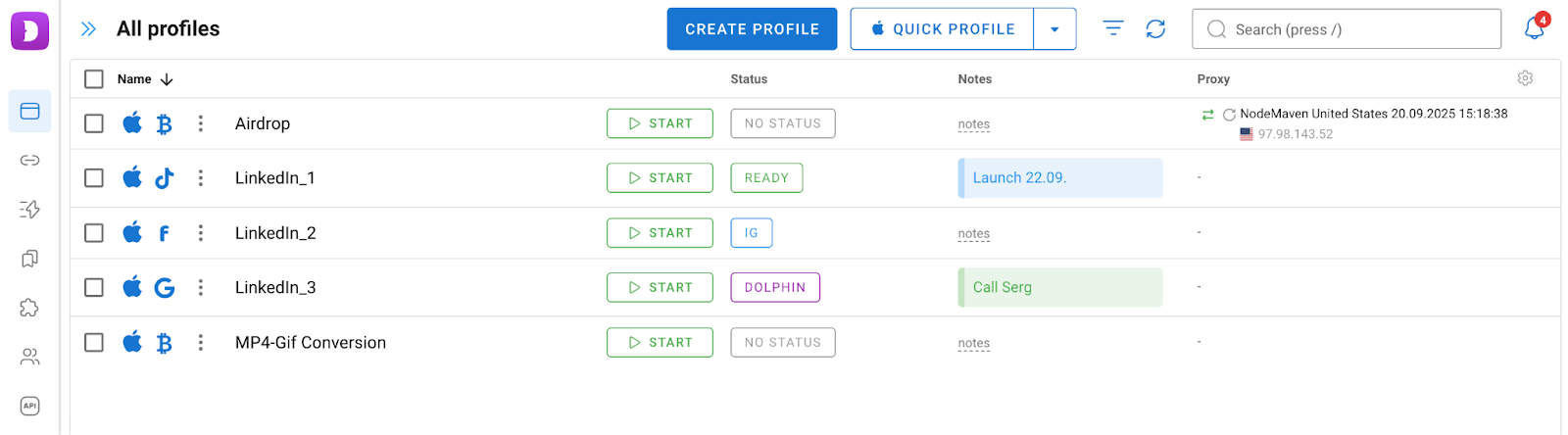The width and height of the screenshot is (1568, 435).
Task: Open the automation scripts sidebar icon
Action: coord(29,210)
